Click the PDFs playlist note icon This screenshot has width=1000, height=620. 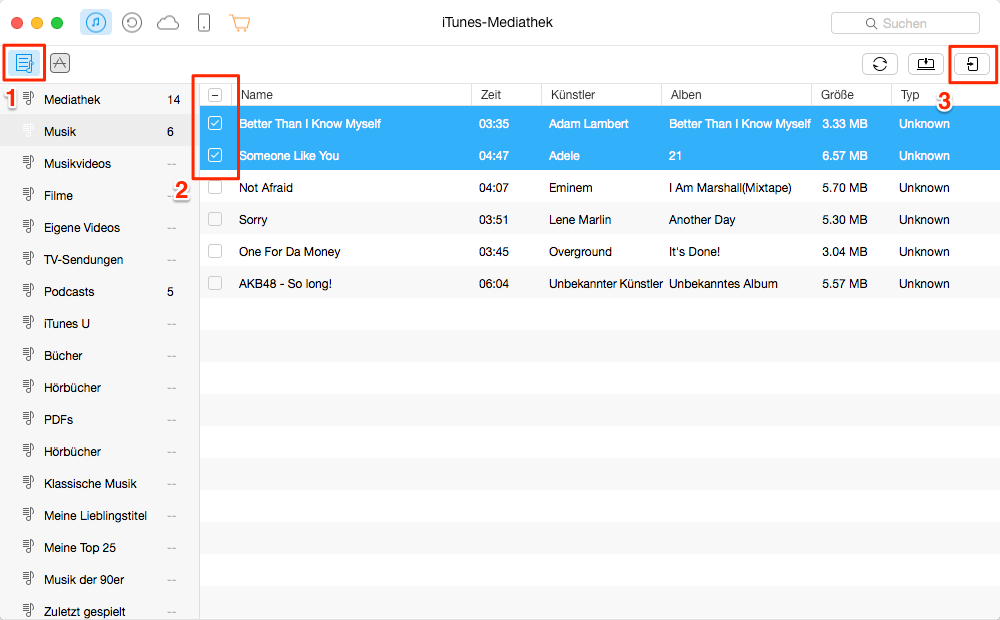pyautogui.click(x=28, y=418)
